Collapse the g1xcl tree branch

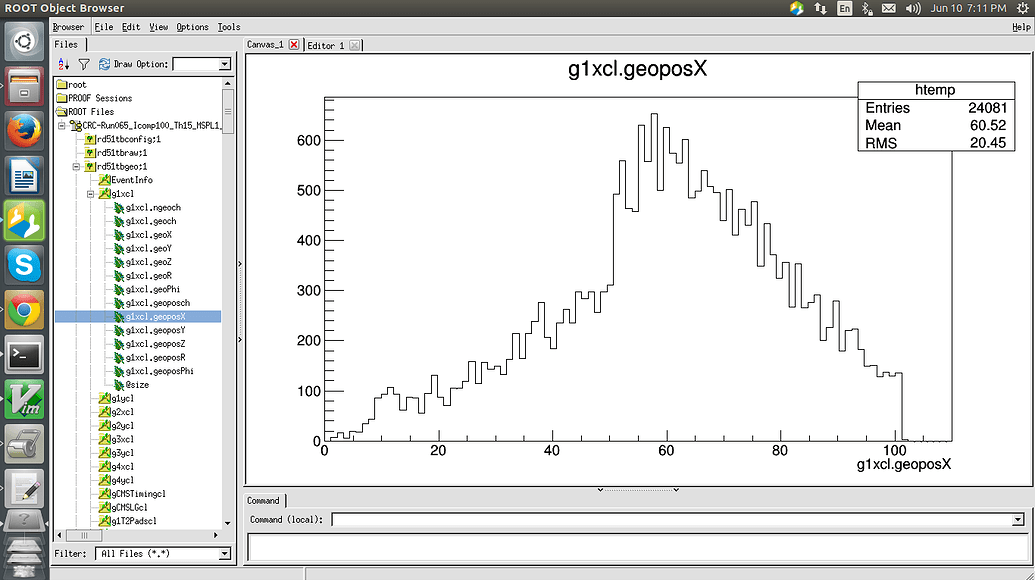(x=90, y=194)
